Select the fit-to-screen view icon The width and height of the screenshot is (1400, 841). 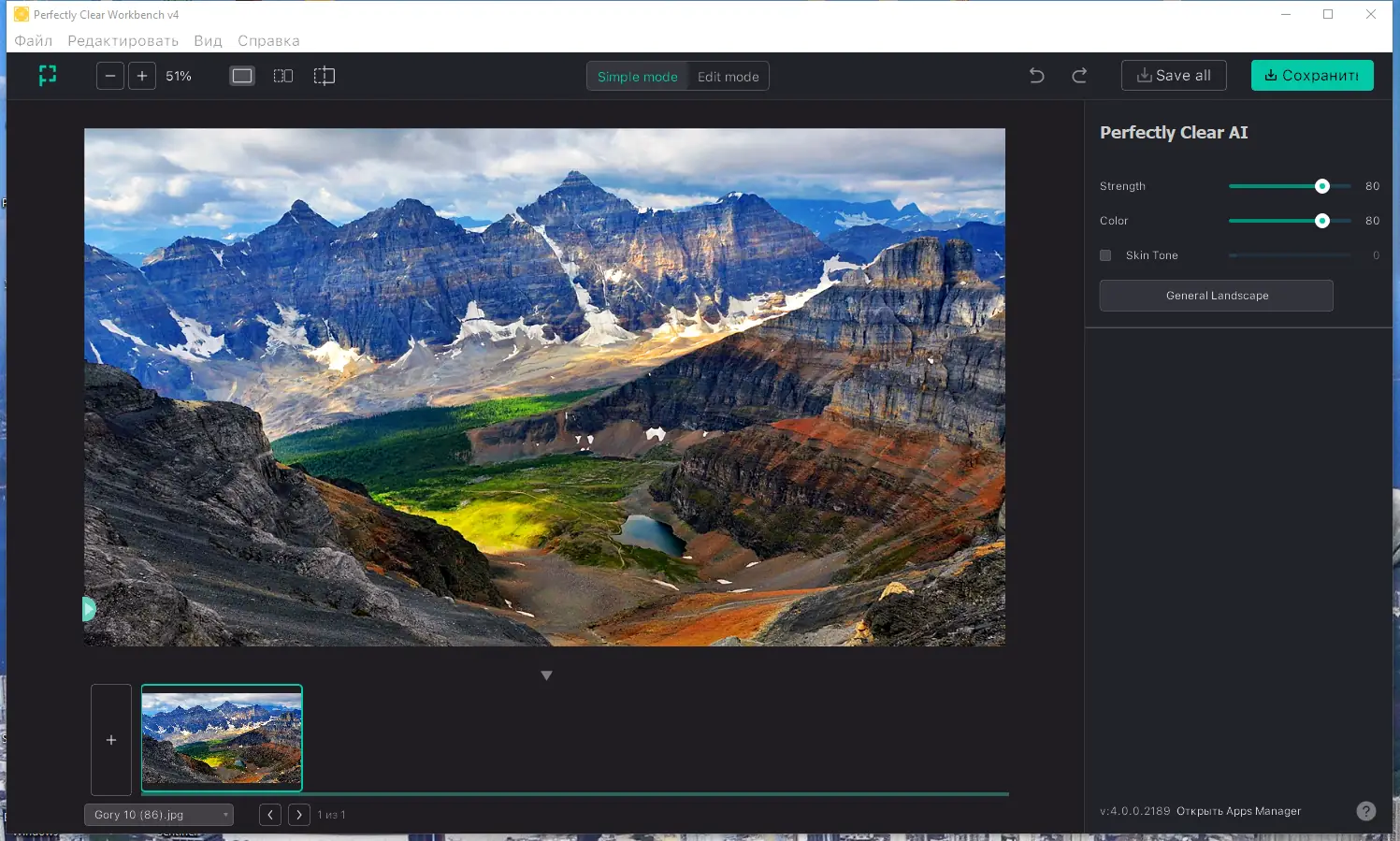pos(48,75)
